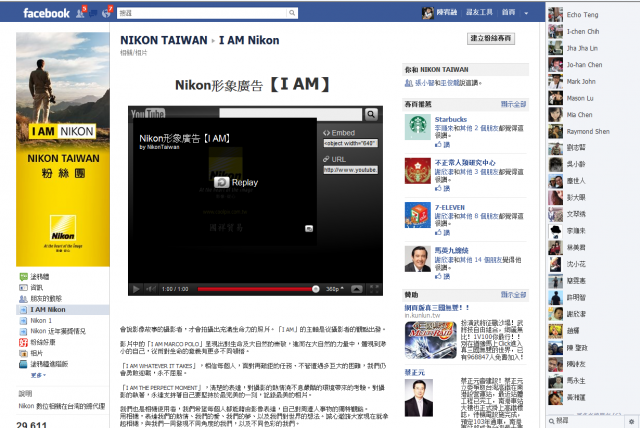This screenshot has width=640, height=428.
Task: Click the create fan page button
Action: point(491,38)
